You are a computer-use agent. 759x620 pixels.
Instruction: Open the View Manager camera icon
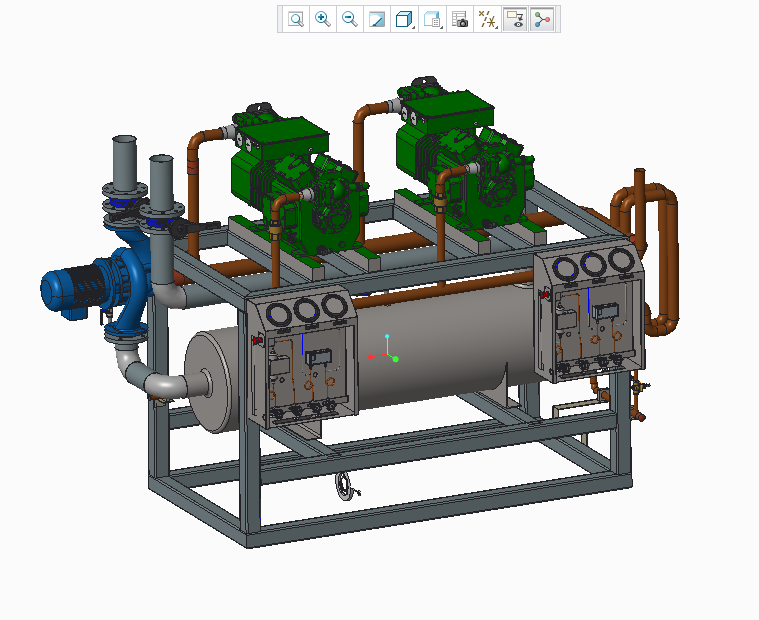tap(460, 19)
